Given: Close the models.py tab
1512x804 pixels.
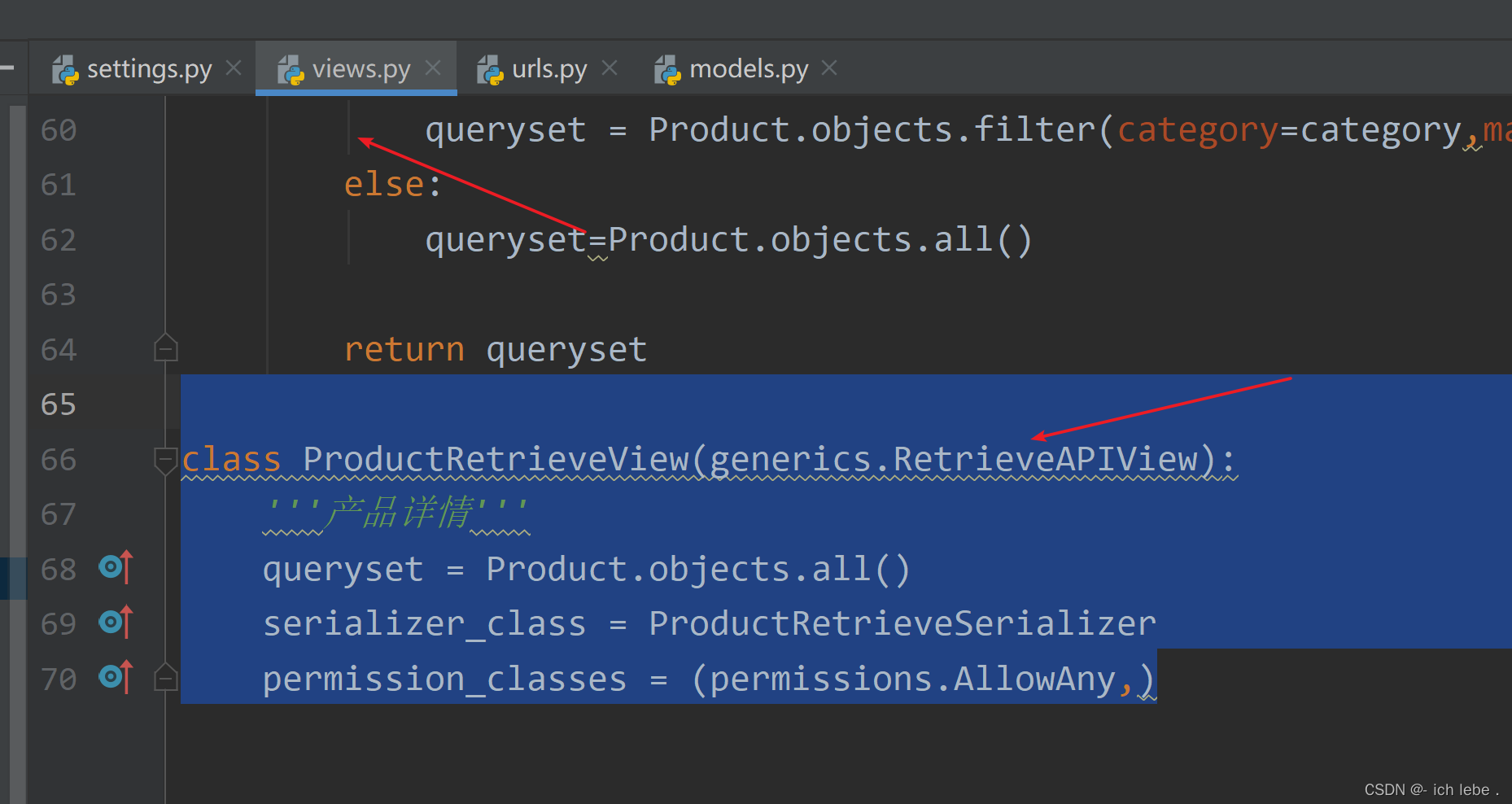Looking at the screenshot, I should coord(829,68).
